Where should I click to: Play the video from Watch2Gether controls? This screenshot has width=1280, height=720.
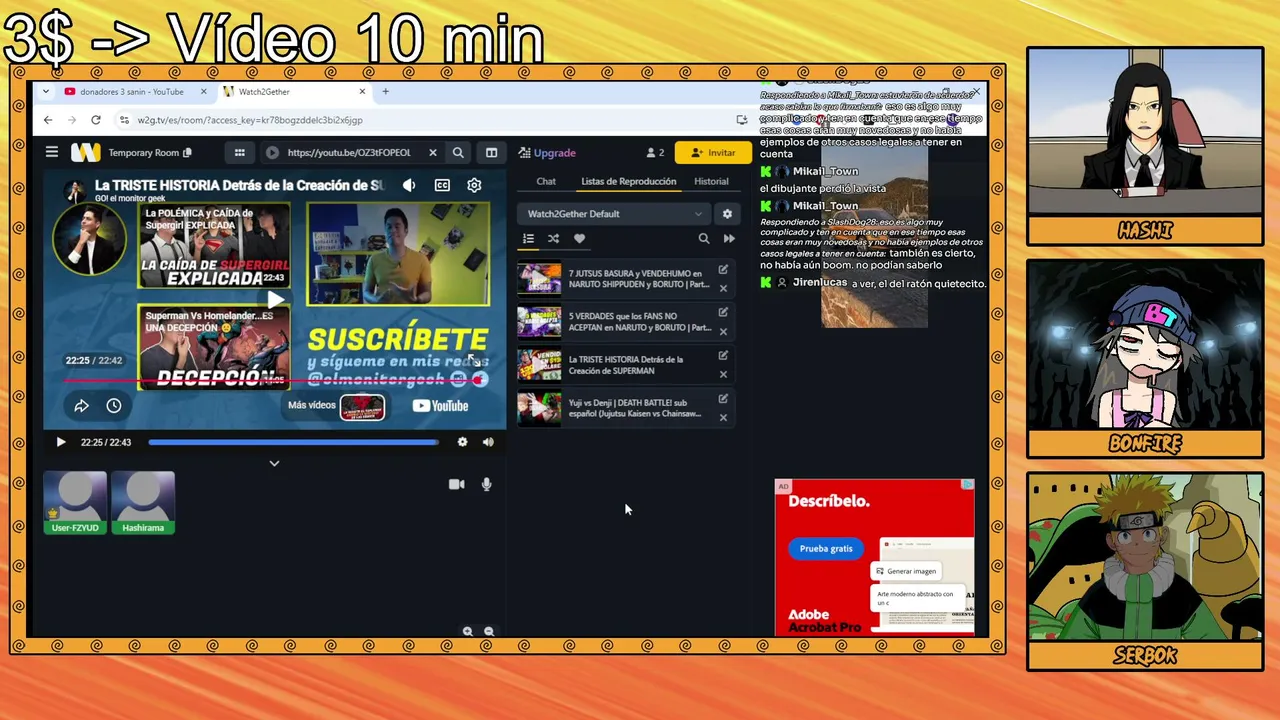click(60, 442)
